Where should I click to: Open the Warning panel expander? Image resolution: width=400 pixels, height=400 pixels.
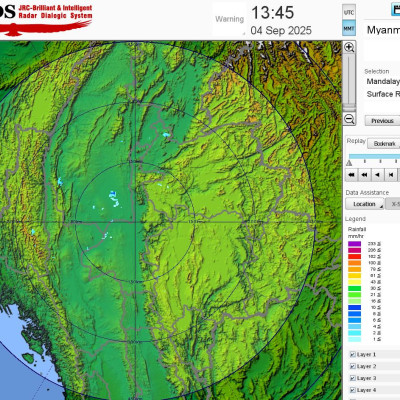coord(244,33)
